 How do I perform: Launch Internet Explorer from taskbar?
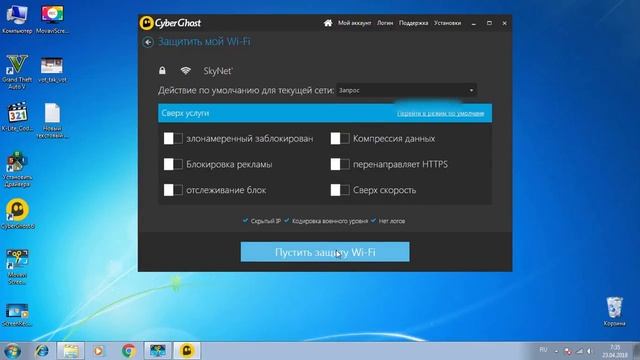[x=42, y=351]
